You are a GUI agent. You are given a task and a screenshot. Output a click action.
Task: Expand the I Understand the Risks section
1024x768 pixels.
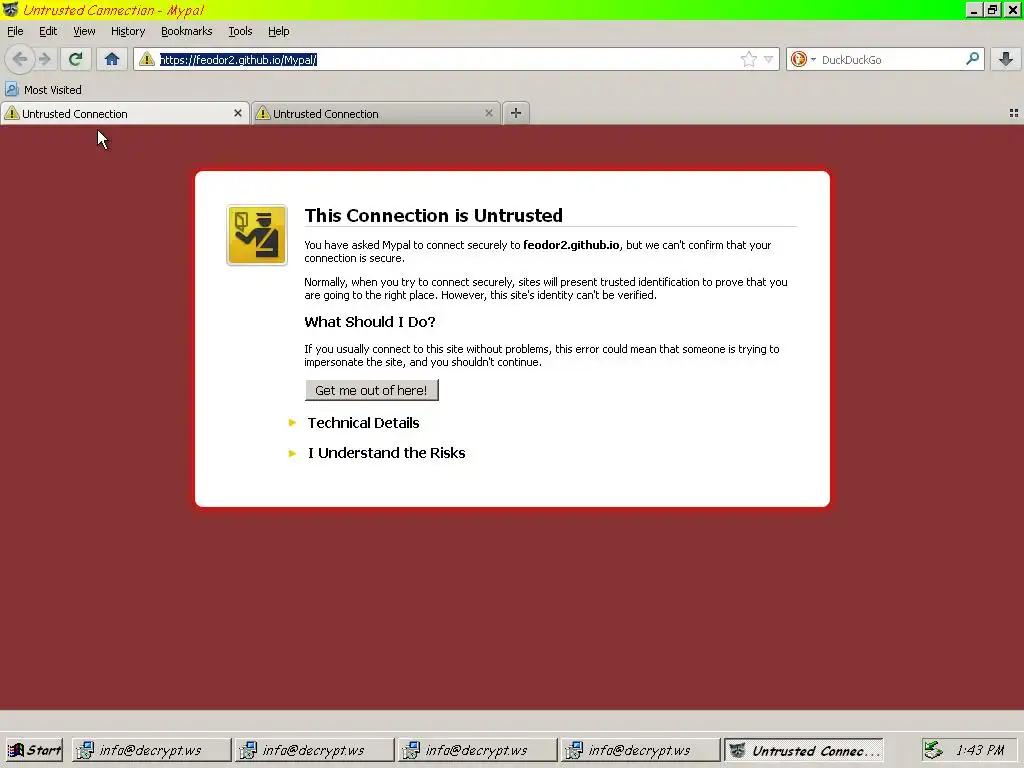point(386,453)
